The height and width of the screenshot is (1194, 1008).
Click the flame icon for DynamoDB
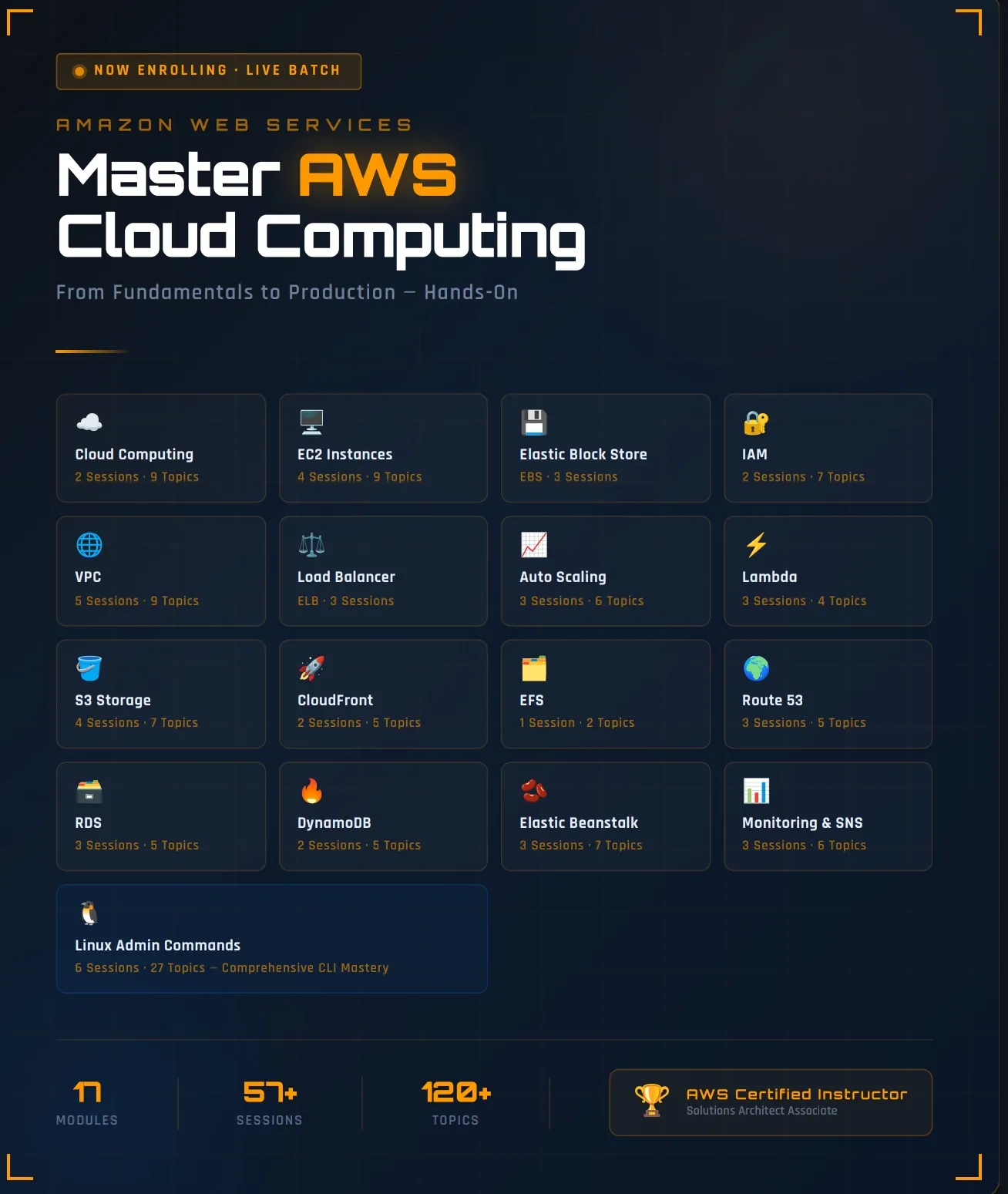311,791
